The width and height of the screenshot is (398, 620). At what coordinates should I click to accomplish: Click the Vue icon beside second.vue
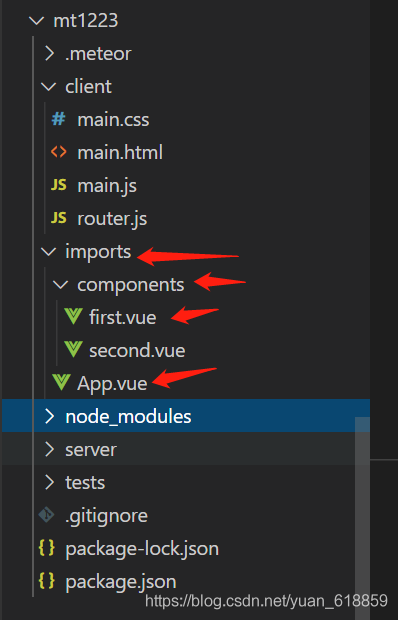click(73, 350)
